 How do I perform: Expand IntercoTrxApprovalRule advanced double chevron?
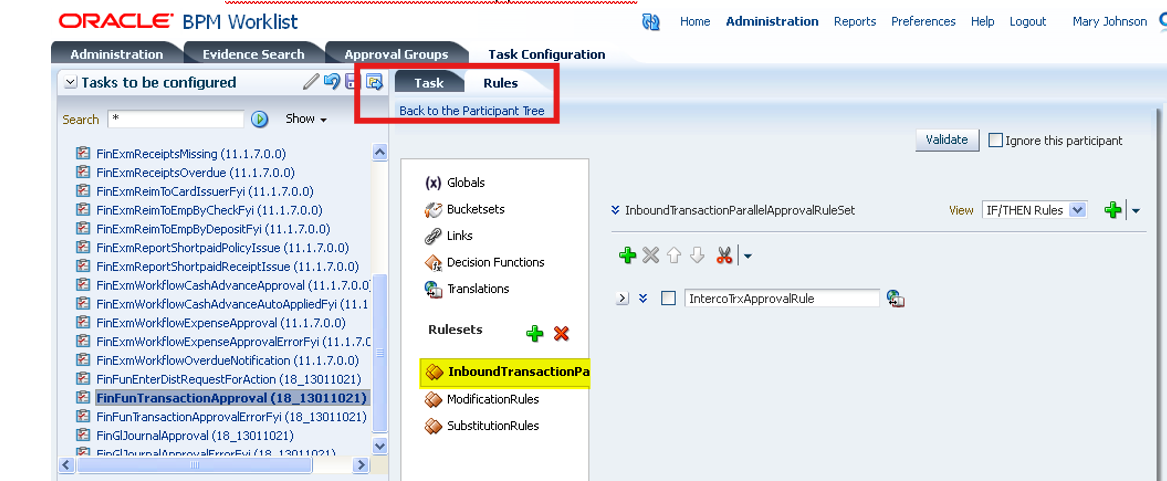644,299
